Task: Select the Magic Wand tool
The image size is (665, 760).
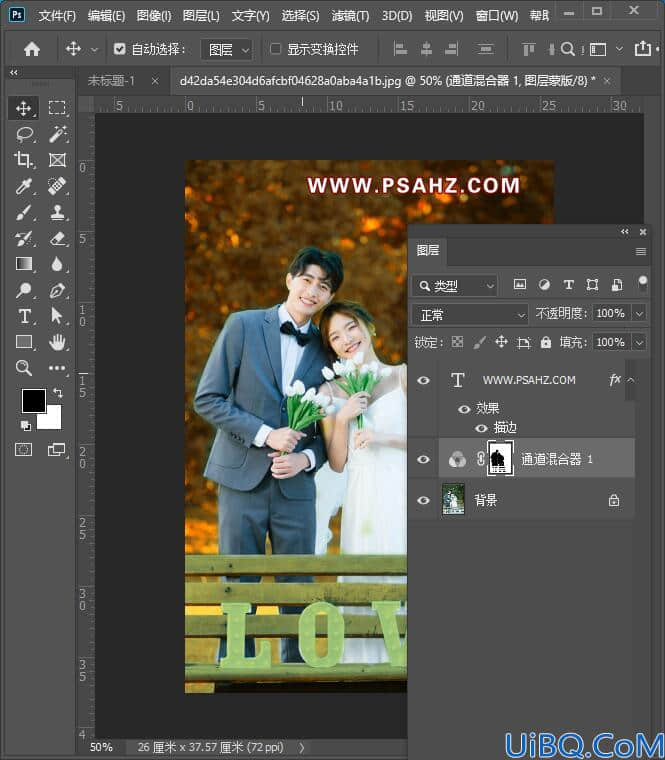Action: coord(57,134)
